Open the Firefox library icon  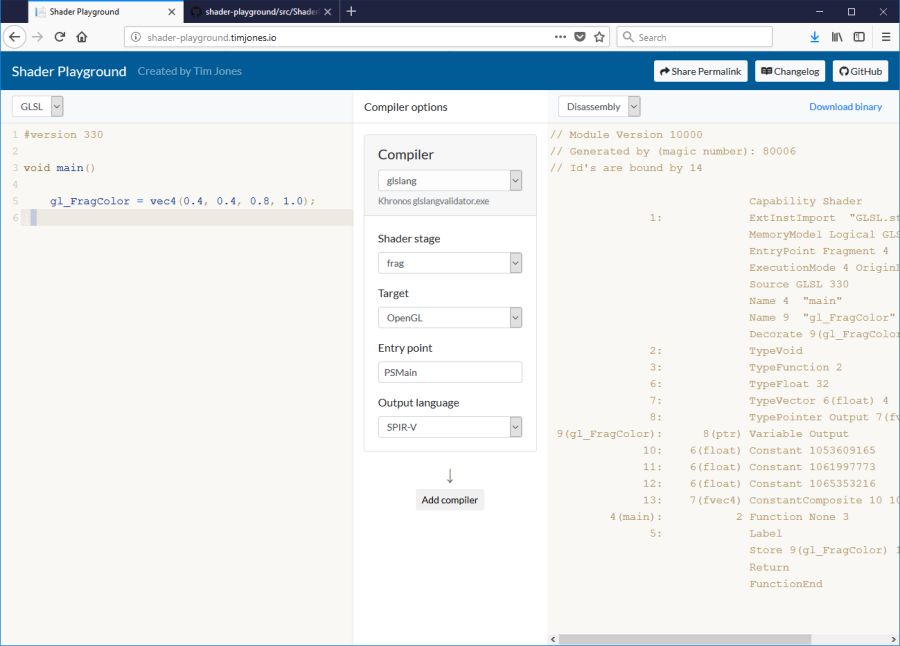(x=836, y=37)
